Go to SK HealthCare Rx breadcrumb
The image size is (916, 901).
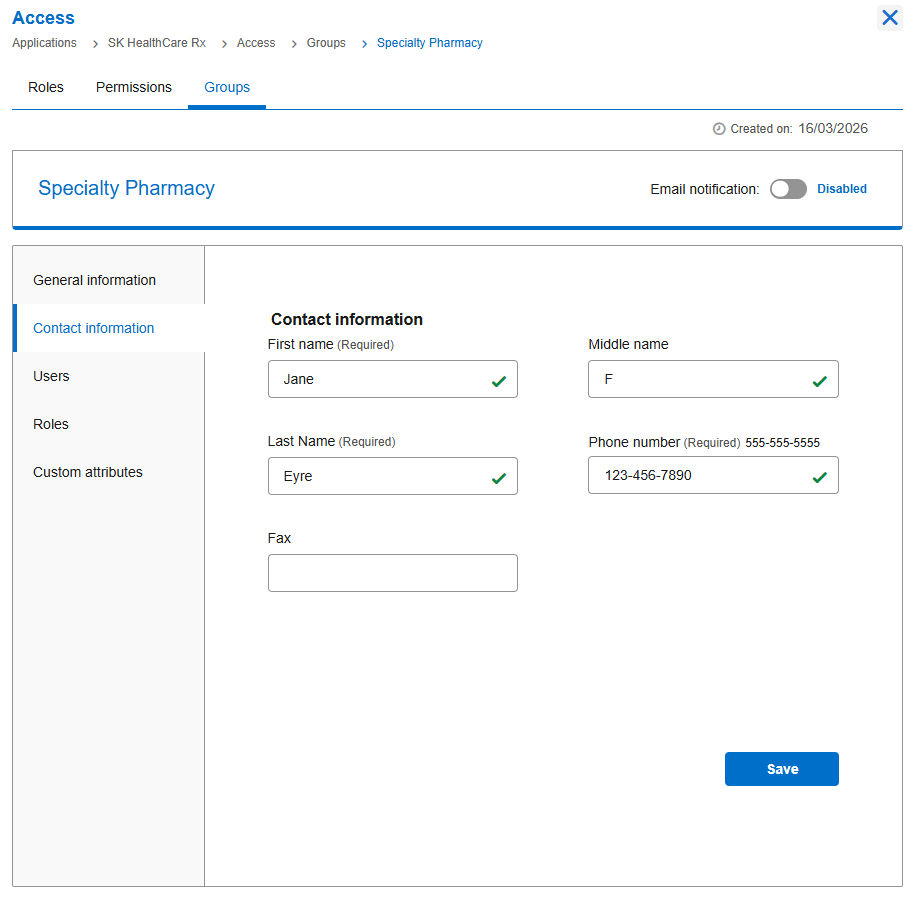pyautogui.click(x=157, y=43)
